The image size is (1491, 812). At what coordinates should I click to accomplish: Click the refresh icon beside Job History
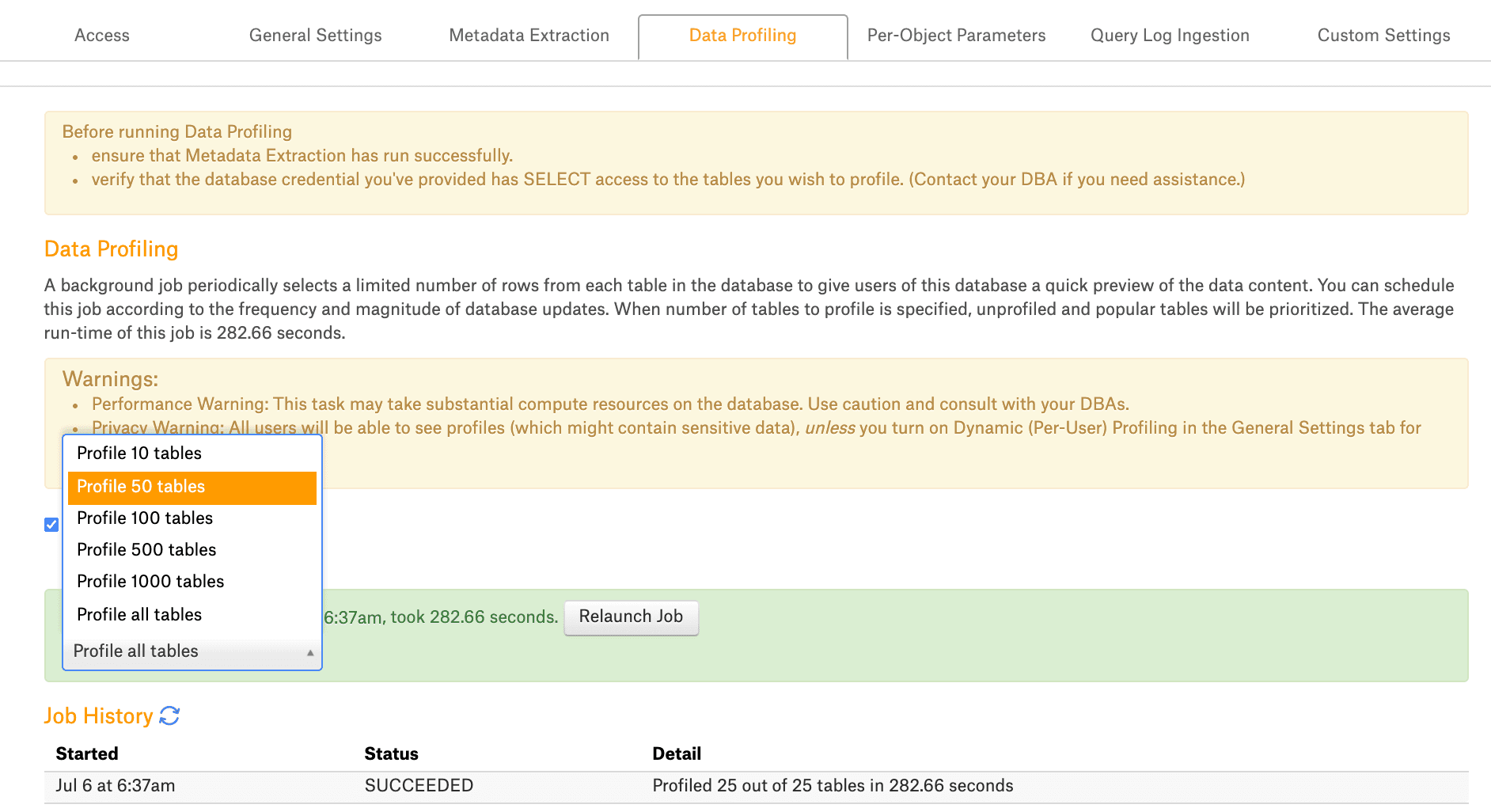(x=169, y=715)
